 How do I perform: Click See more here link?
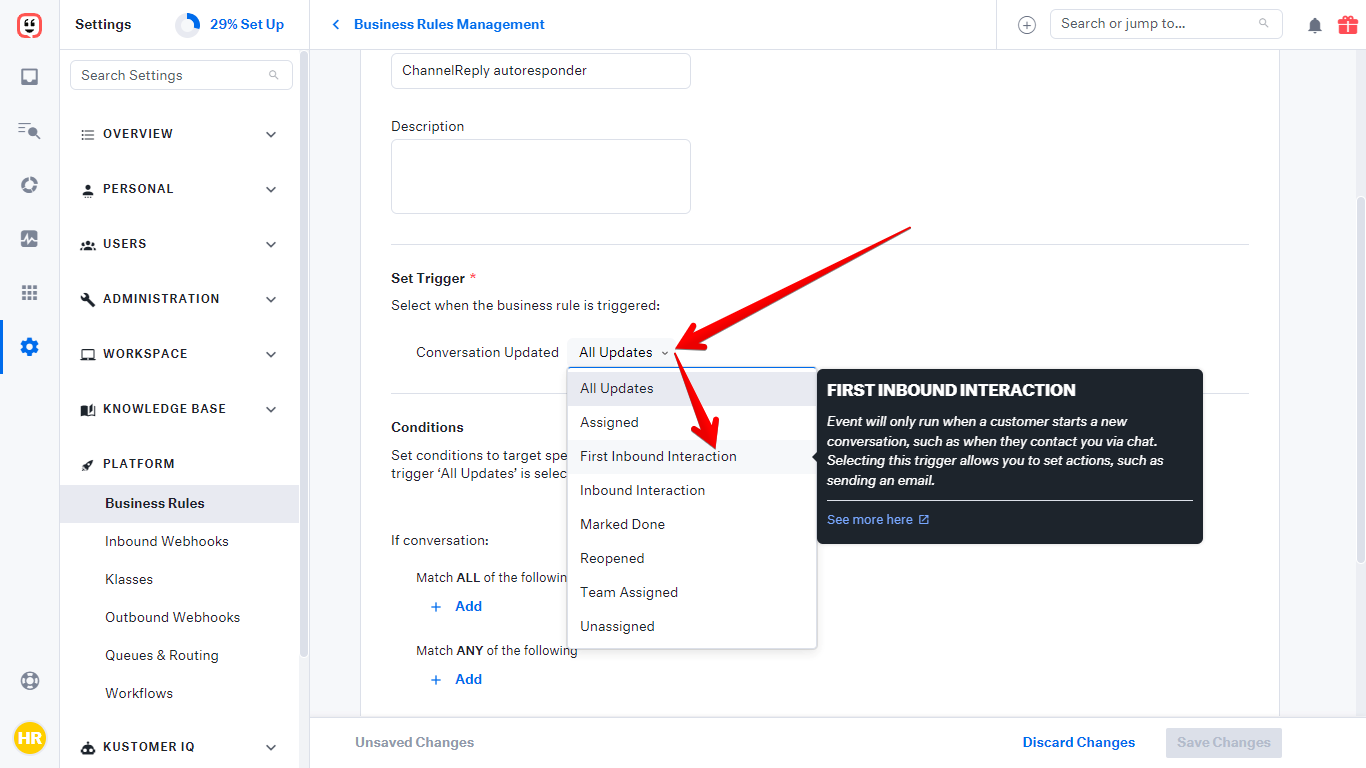(870, 520)
